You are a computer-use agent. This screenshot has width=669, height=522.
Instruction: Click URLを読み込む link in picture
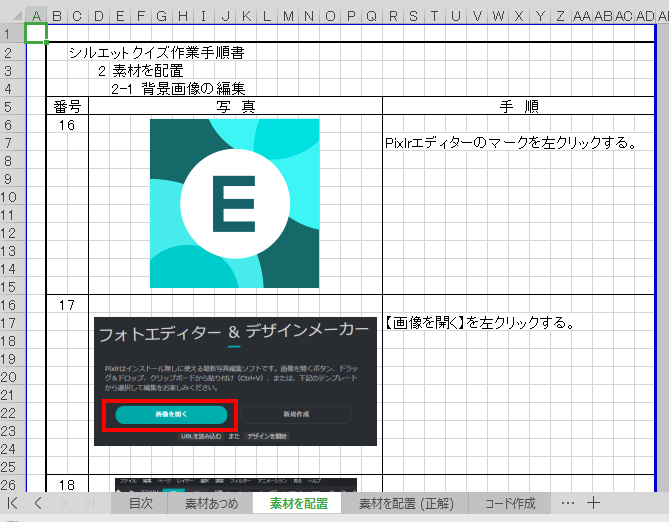coord(201,436)
